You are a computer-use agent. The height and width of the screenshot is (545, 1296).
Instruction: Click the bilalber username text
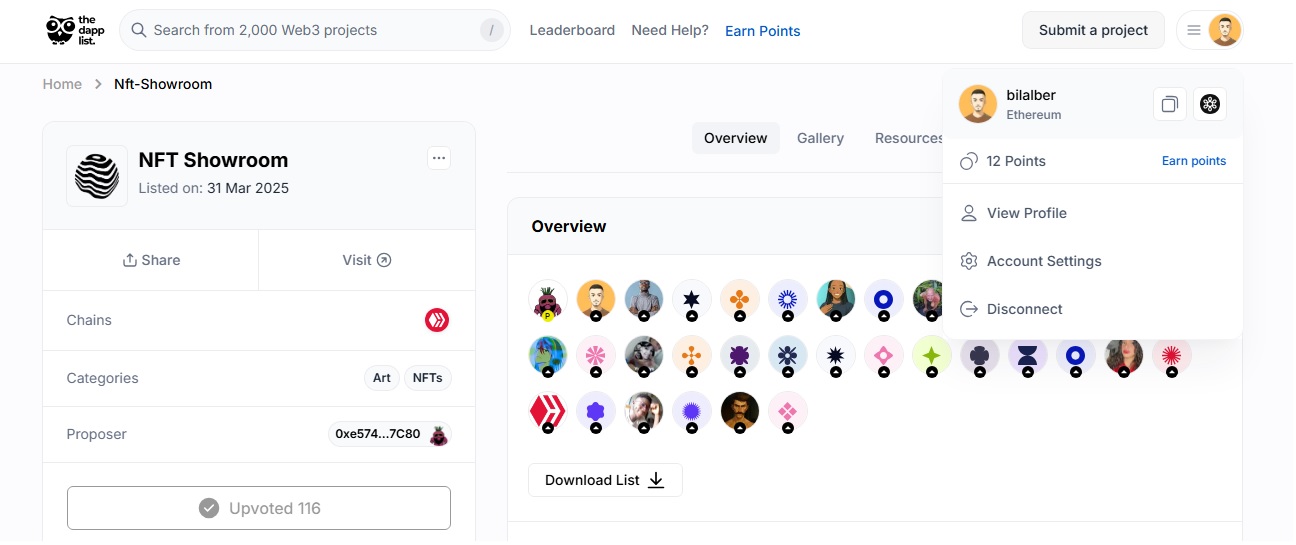(1031, 95)
